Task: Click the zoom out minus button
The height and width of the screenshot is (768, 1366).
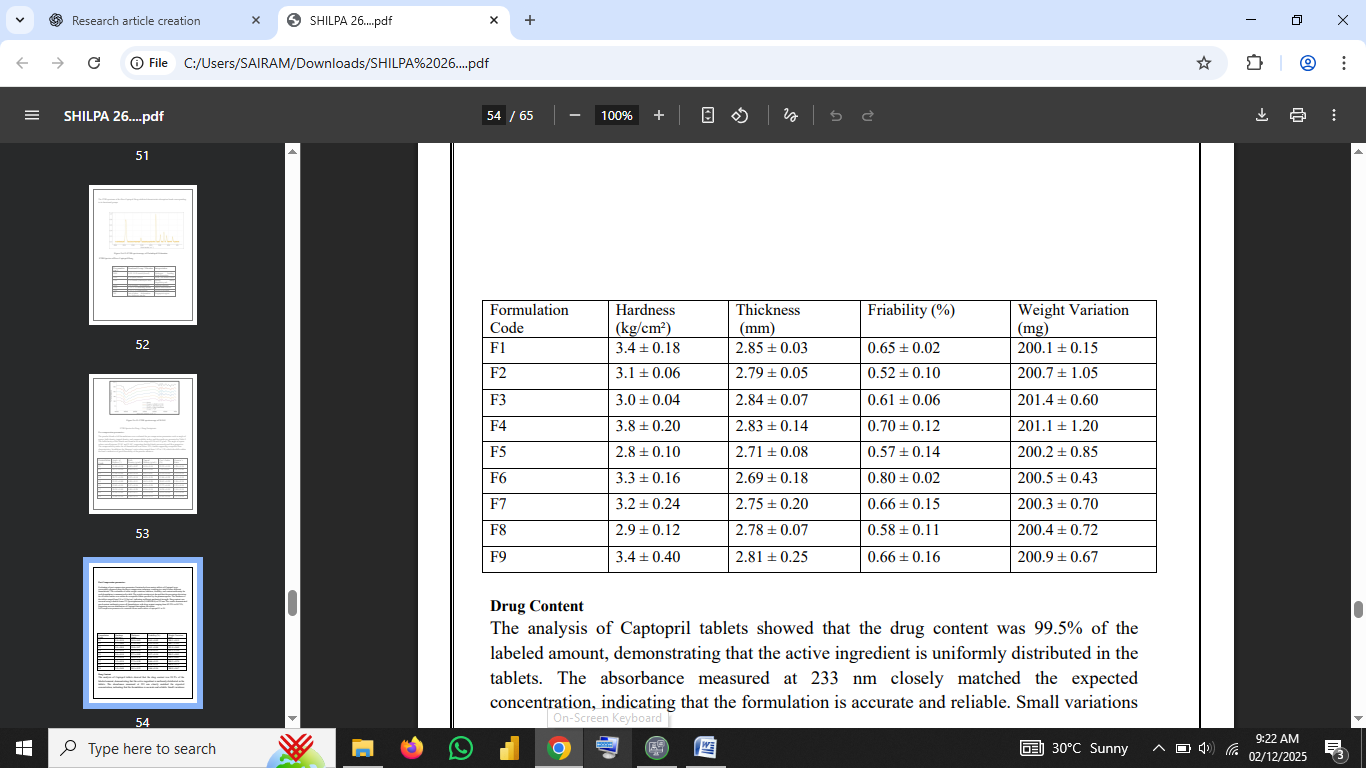Action: tap(575, 115)
